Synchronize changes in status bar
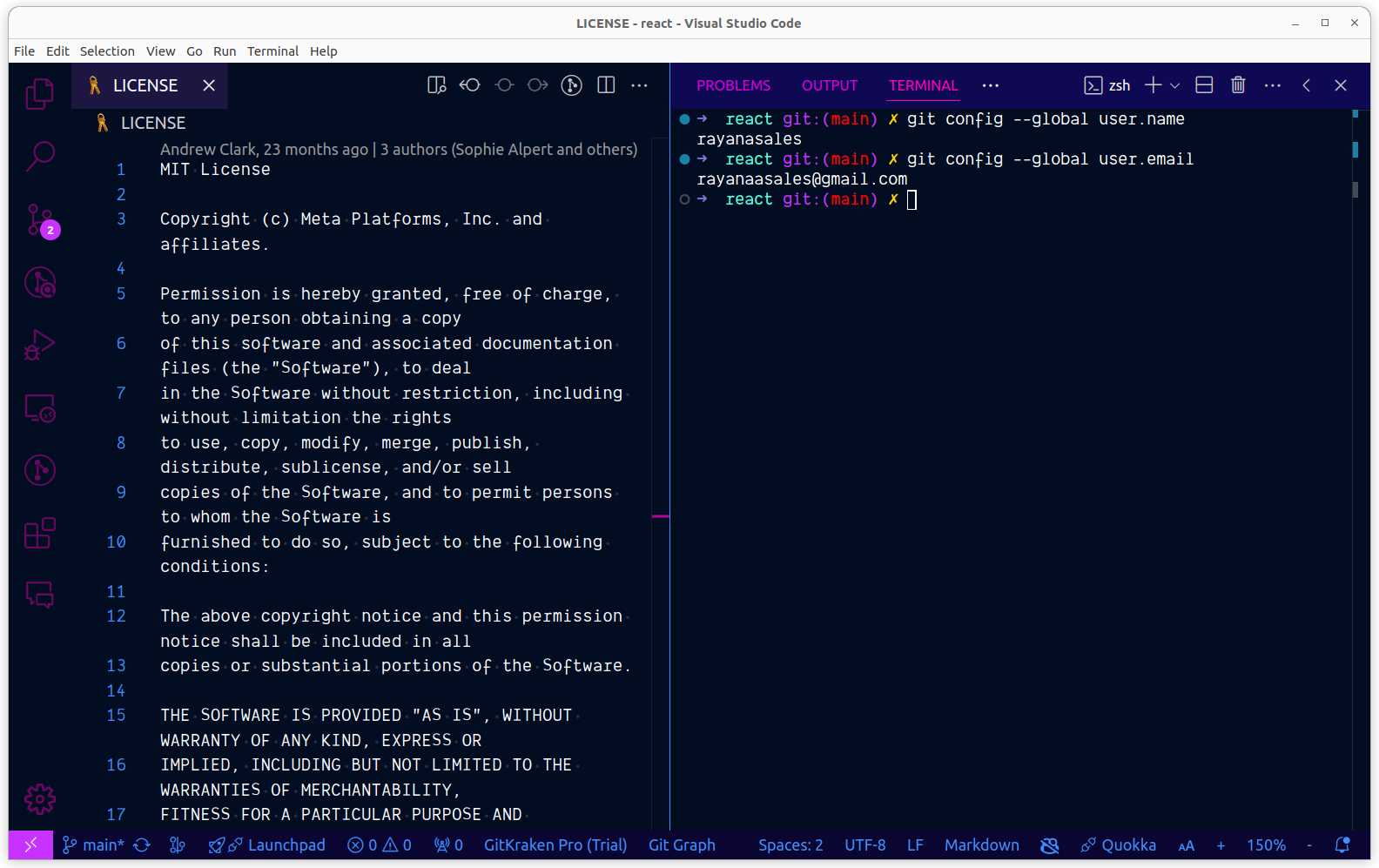This screenshot has height=868, width=1379. 142,844
